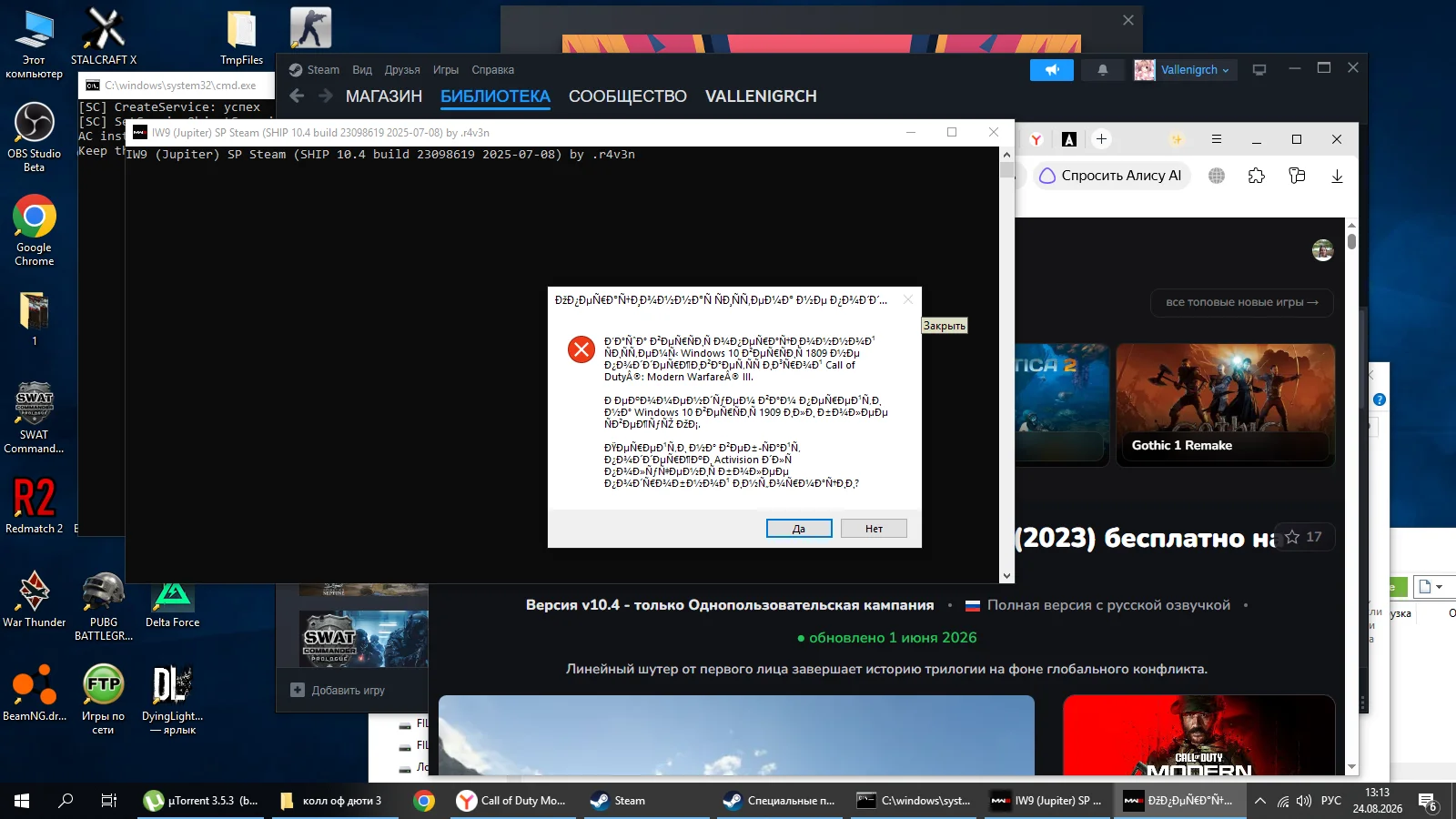Viewport: 1456px width, 819px height.
Task: Click Добавить игру in Steam library
Action: (x=339, y=691)
